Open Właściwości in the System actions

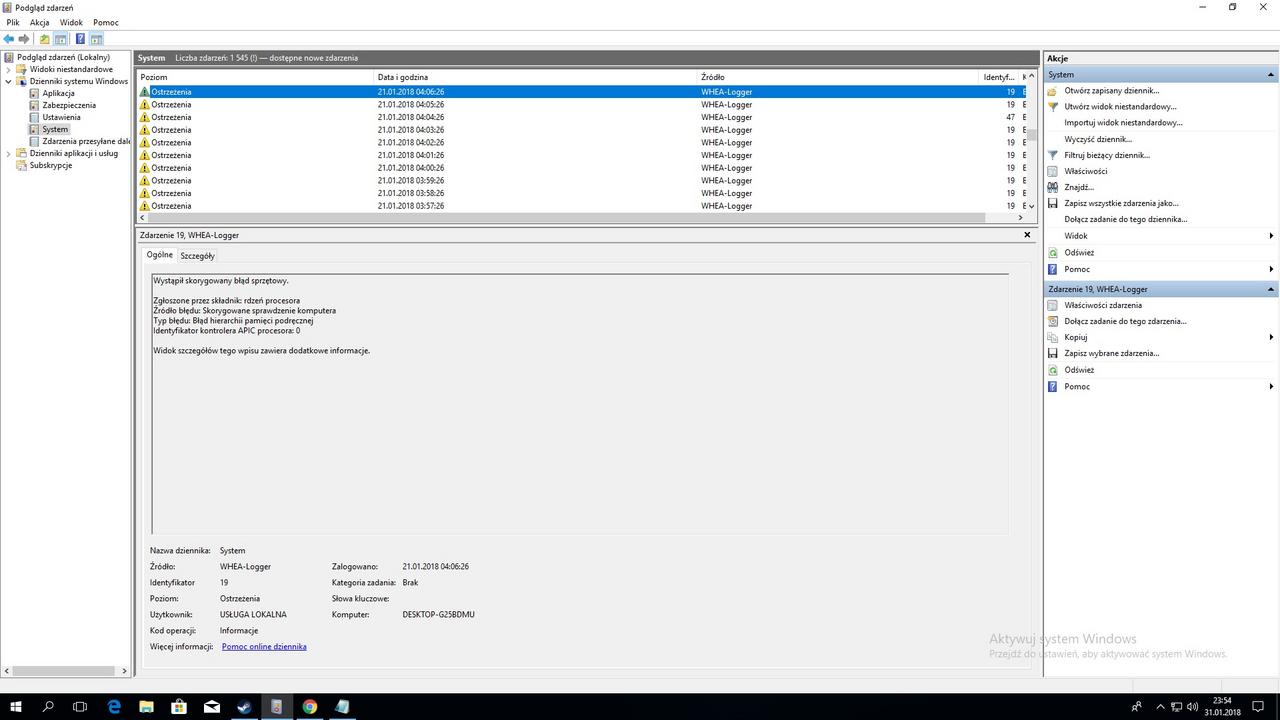click(1085, 171)
